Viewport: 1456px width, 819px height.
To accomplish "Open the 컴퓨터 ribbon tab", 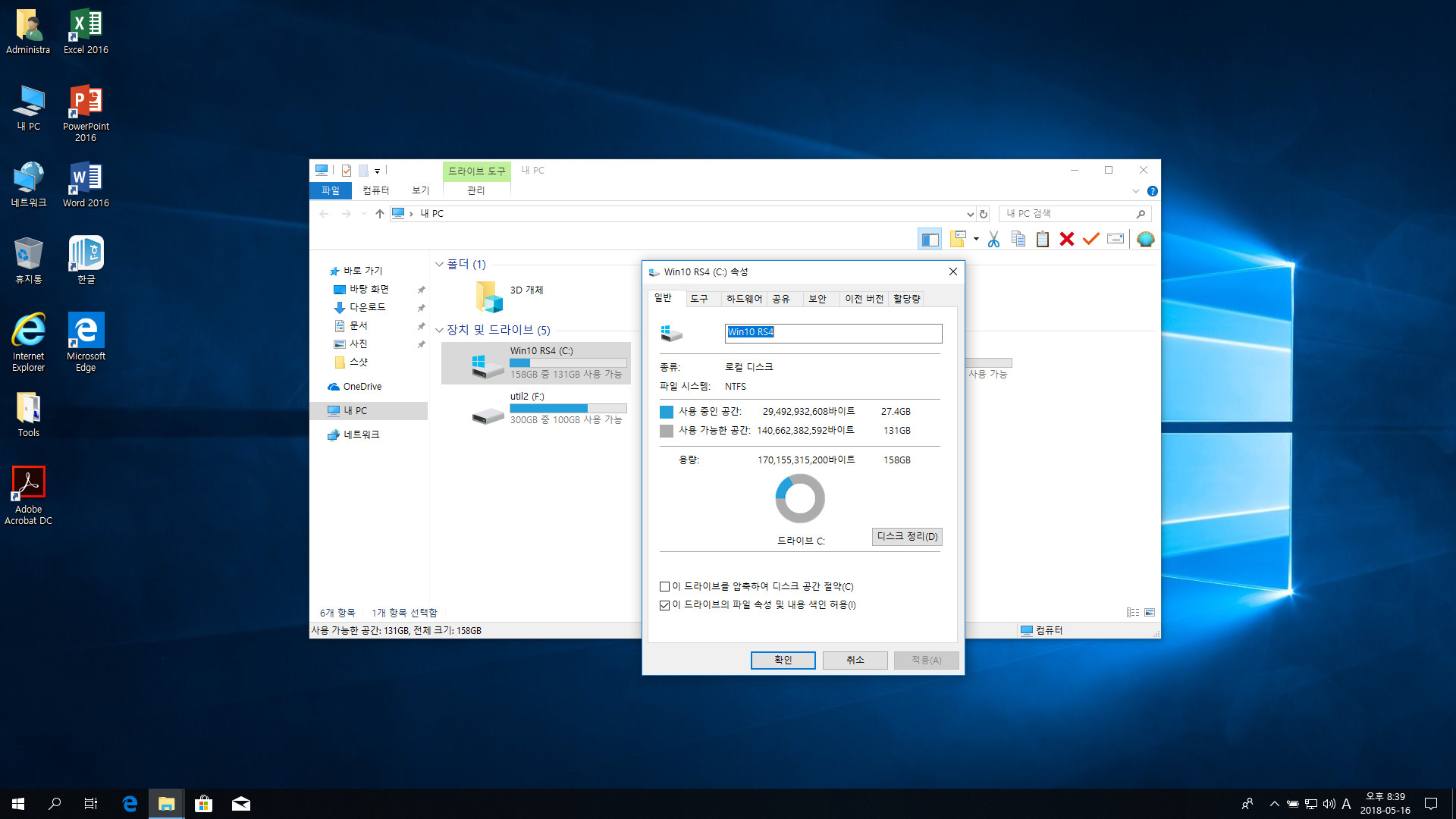I will pyautogui.click(x=375, y=190).
